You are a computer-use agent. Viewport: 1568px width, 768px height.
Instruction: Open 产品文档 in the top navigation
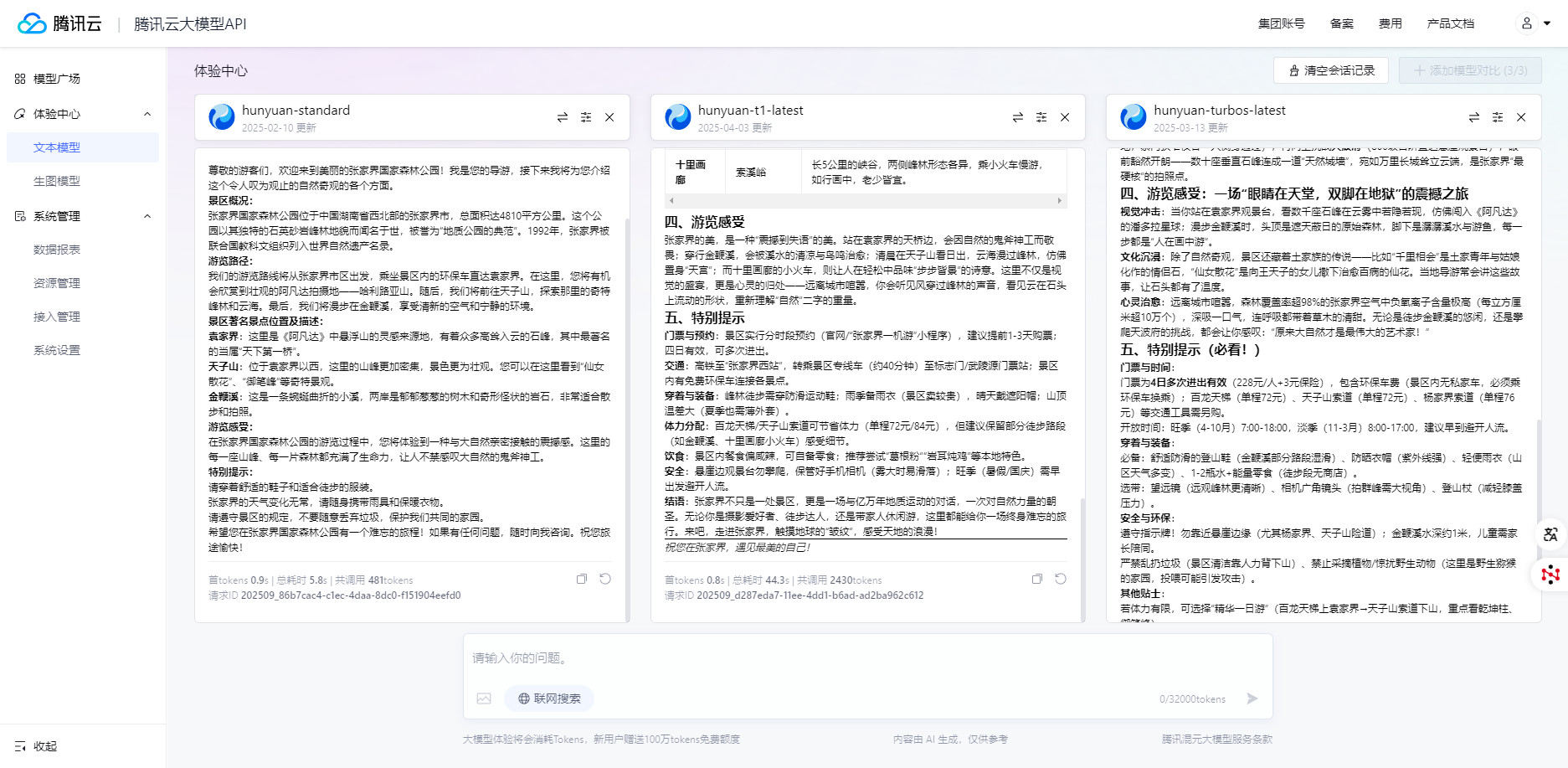click(1450, 23)
